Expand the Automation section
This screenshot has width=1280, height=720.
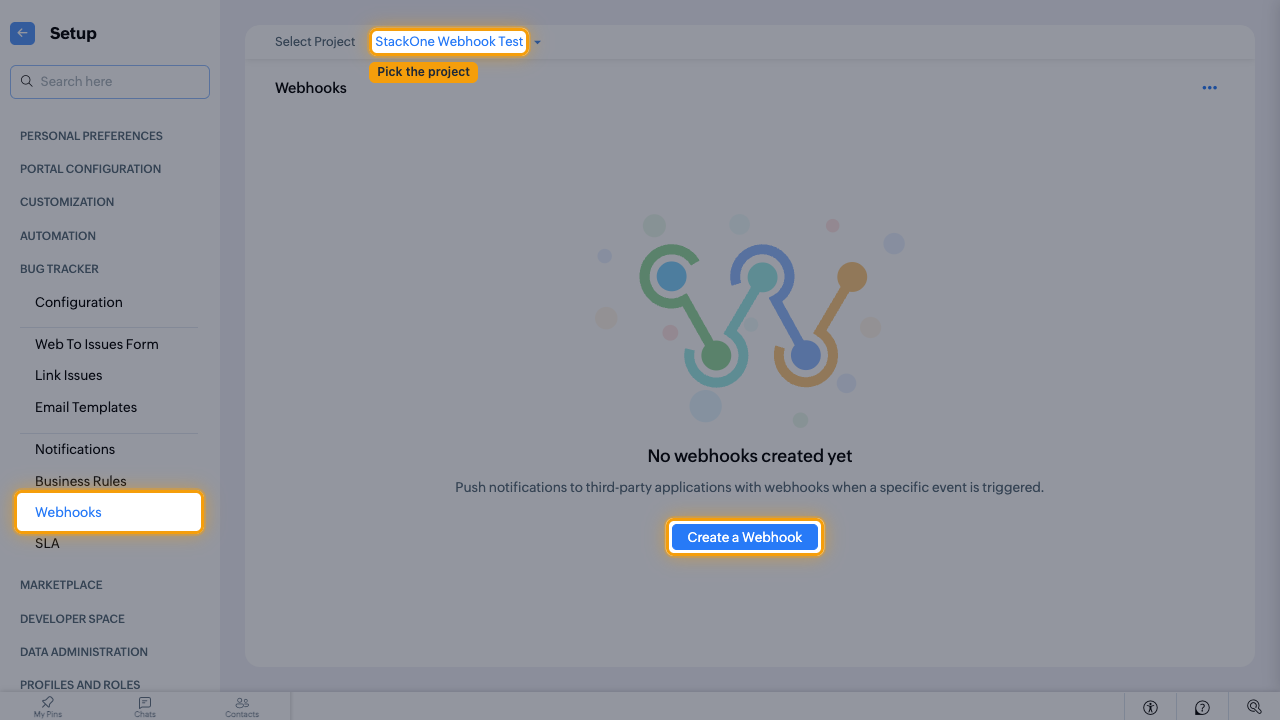[x=58, y=236]
